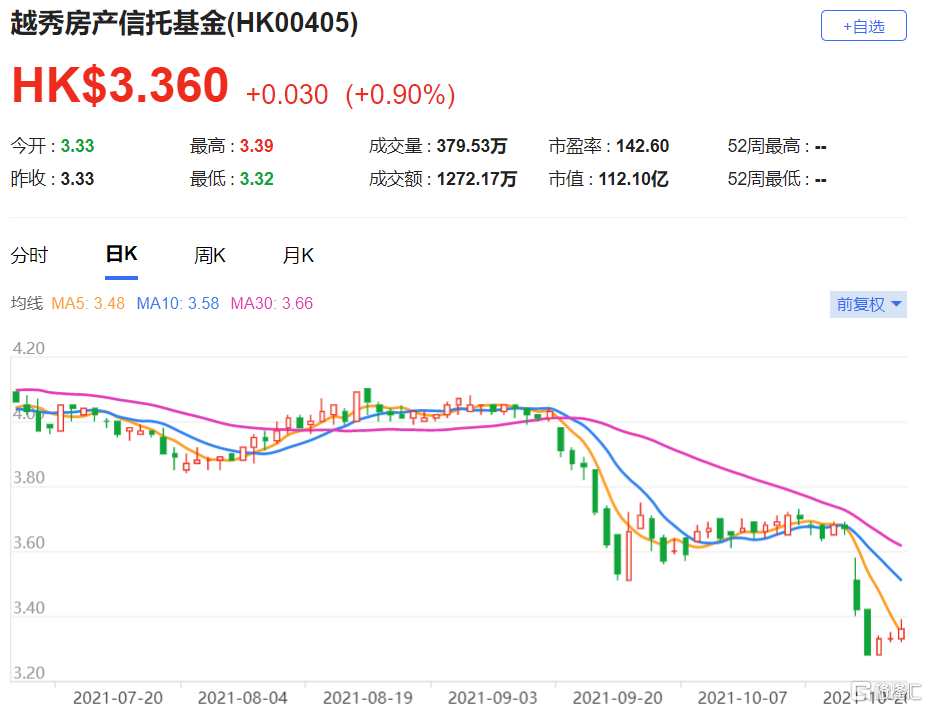This screenshot has height=709, width=928.
Task: Expand the 前复权 adjustment dropdown
Action: click(868, 304)
